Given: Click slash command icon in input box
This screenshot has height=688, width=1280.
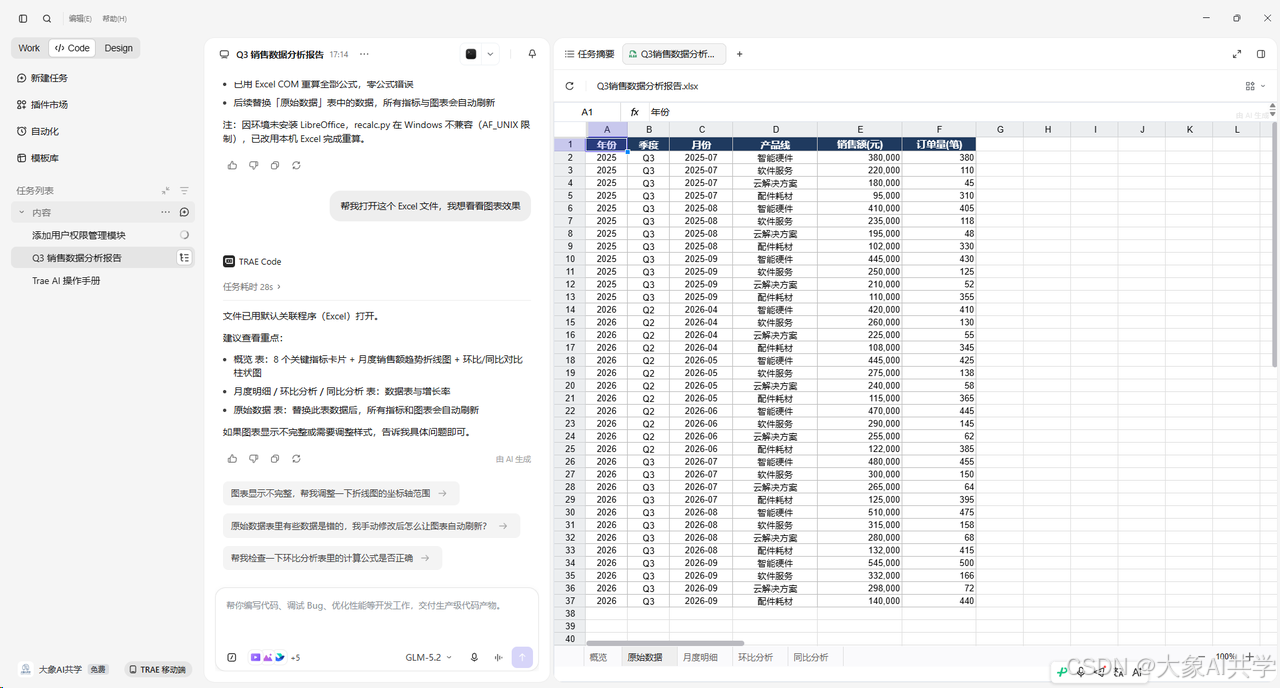Looking at the screenshot, I should coord(232,658).
